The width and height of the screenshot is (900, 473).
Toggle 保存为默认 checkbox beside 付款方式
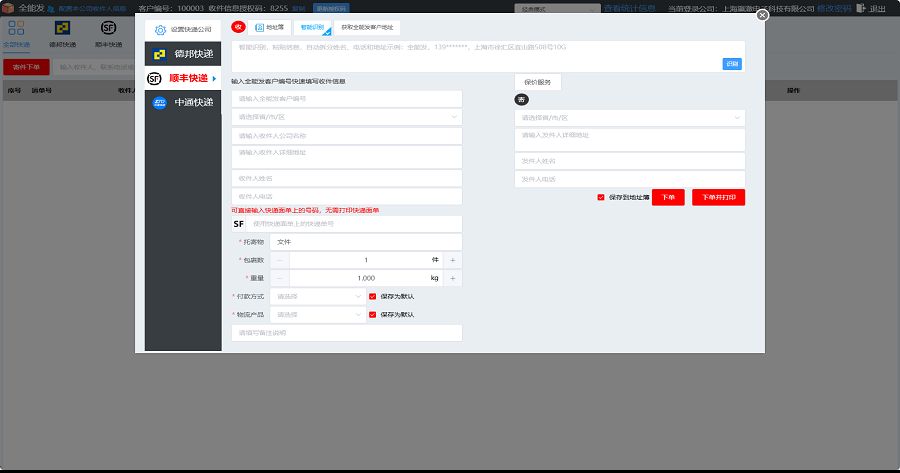(x=373, y=296)
